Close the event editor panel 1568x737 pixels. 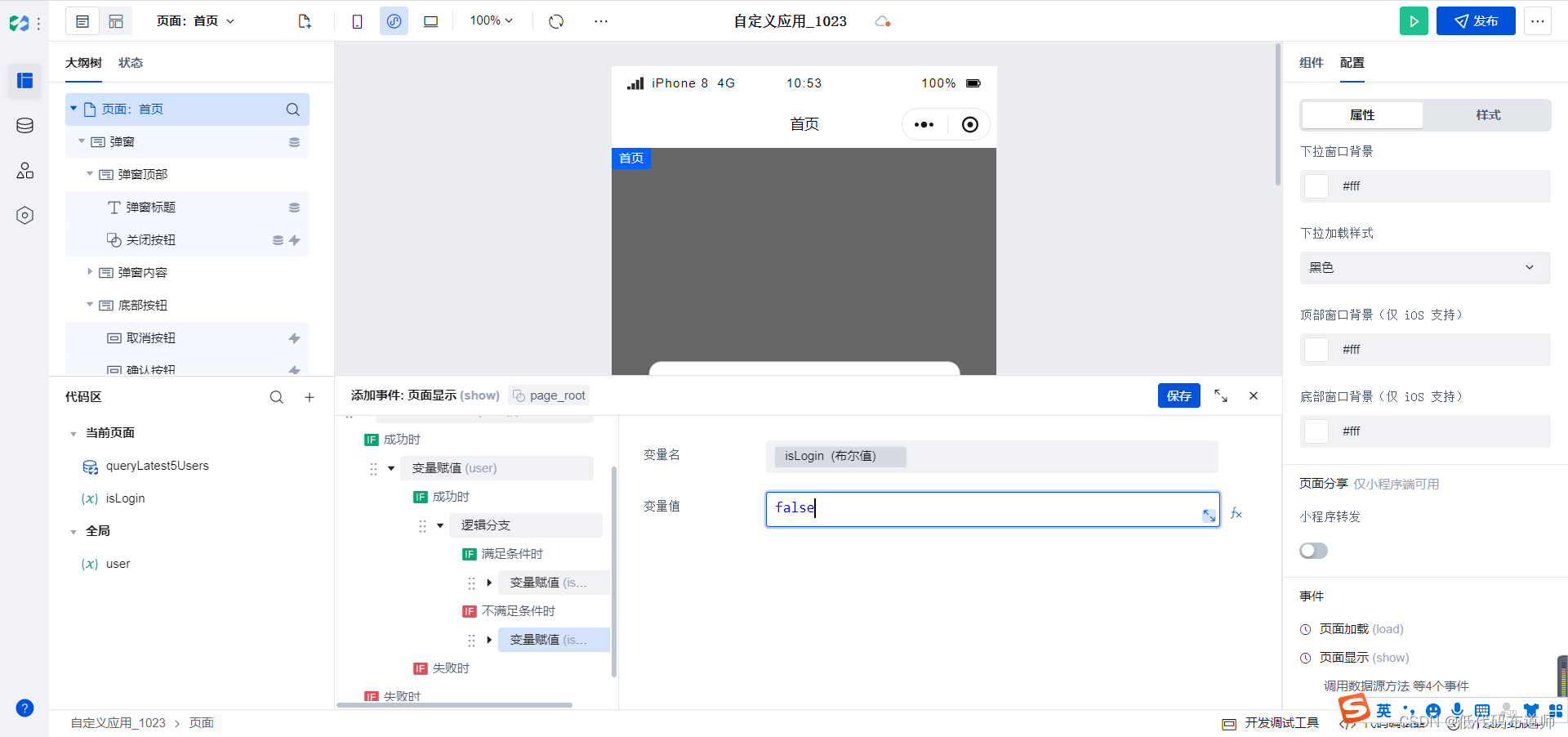(x=1254, y=395)
